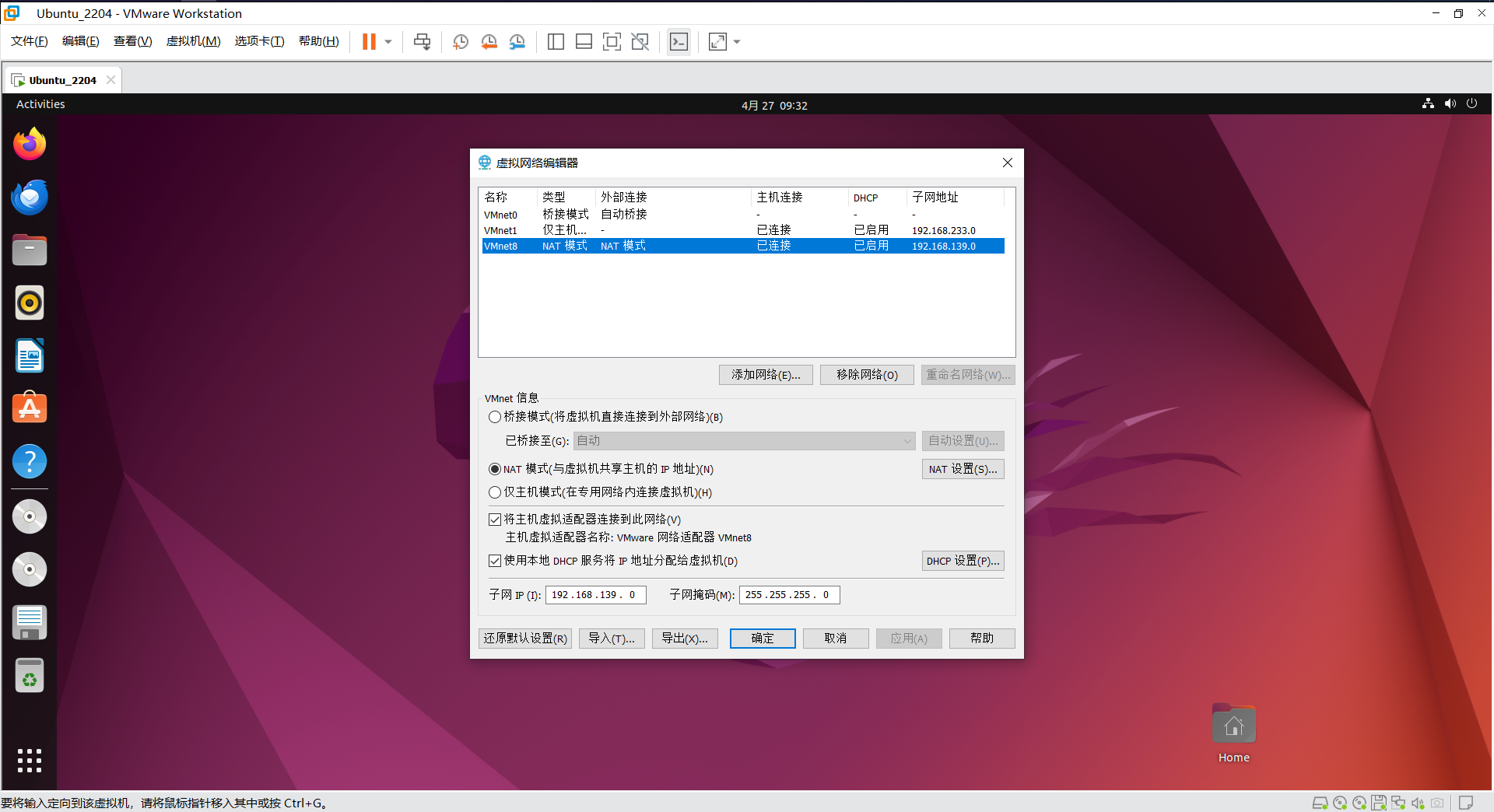Image resolution: width=1494 pixels, height=812 pixels.
Task: Open the 查看(V) menu
Action: tap(133, 41)
